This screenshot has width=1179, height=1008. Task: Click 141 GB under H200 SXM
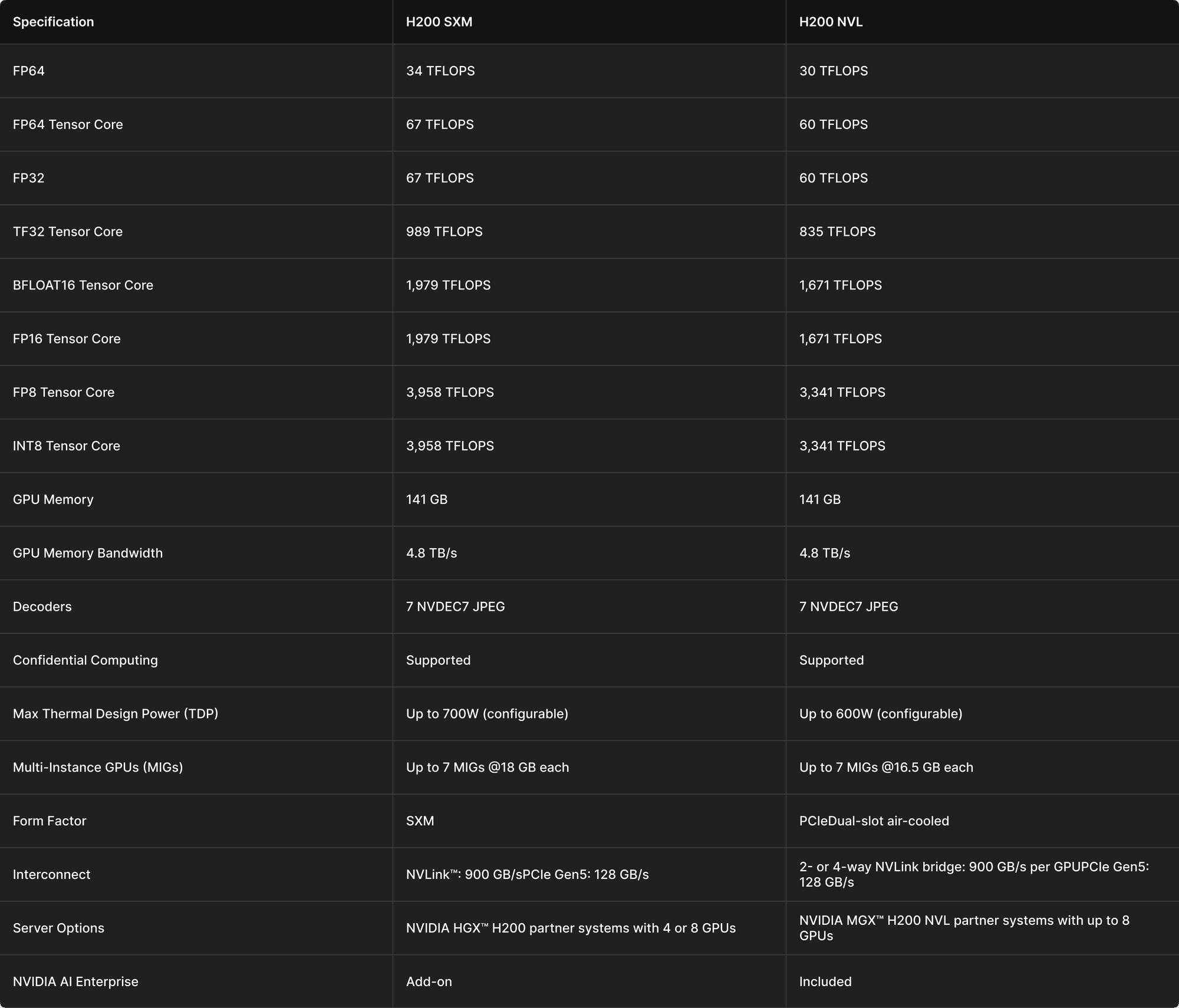427,500
